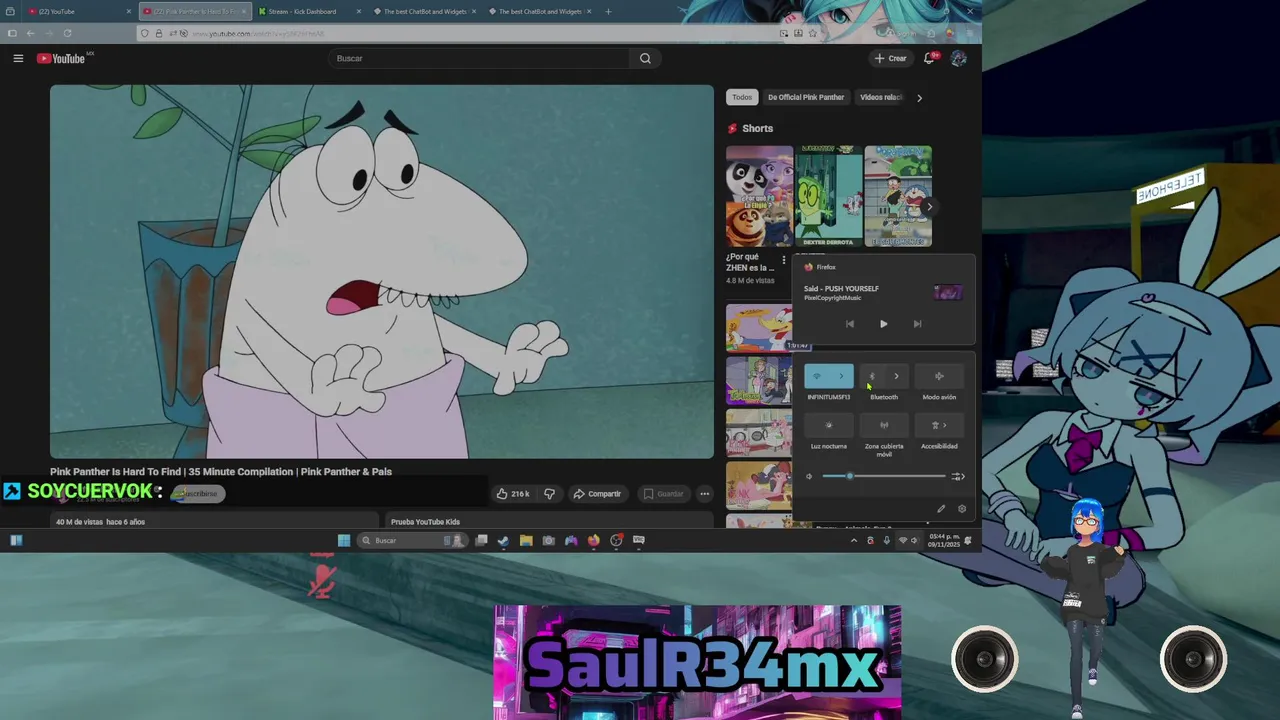
Task: Open the video's three-dot more actions
Action: [704, 494]
